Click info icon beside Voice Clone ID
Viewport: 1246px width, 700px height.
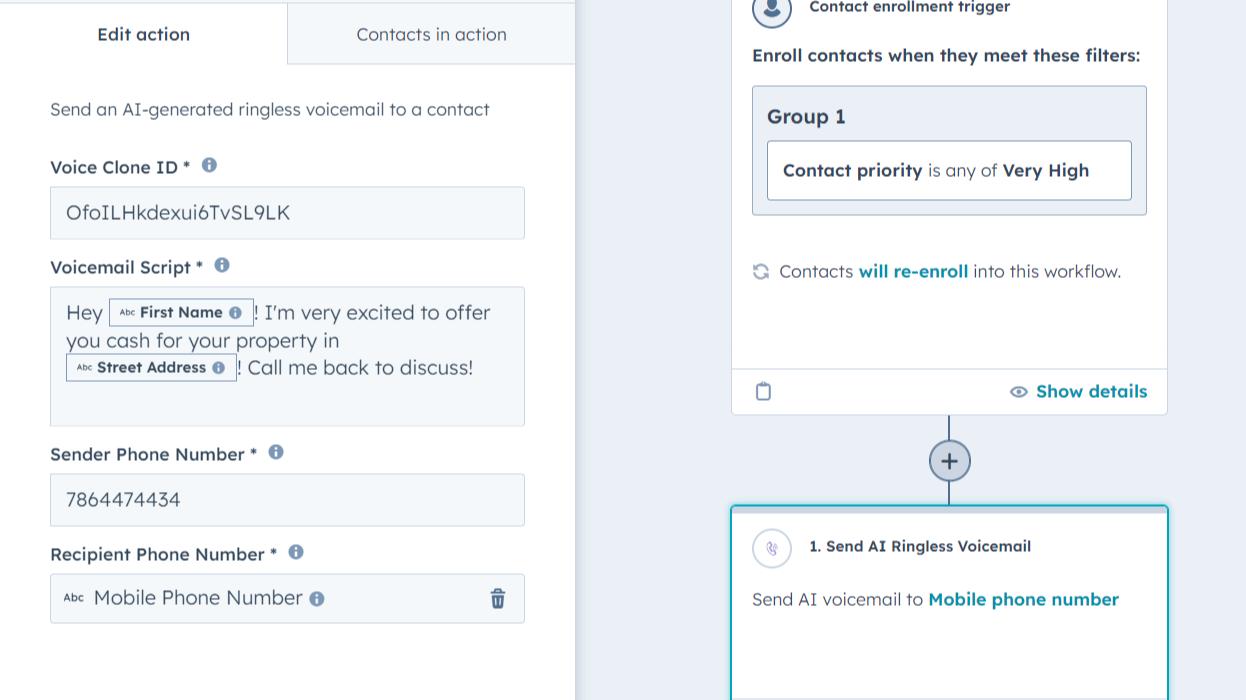coord(209,166)
